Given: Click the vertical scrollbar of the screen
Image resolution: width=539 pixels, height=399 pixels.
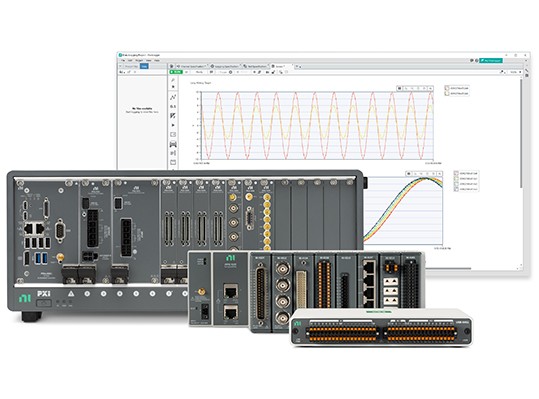Looking at the screenshot, I should (x=521, y=134).
